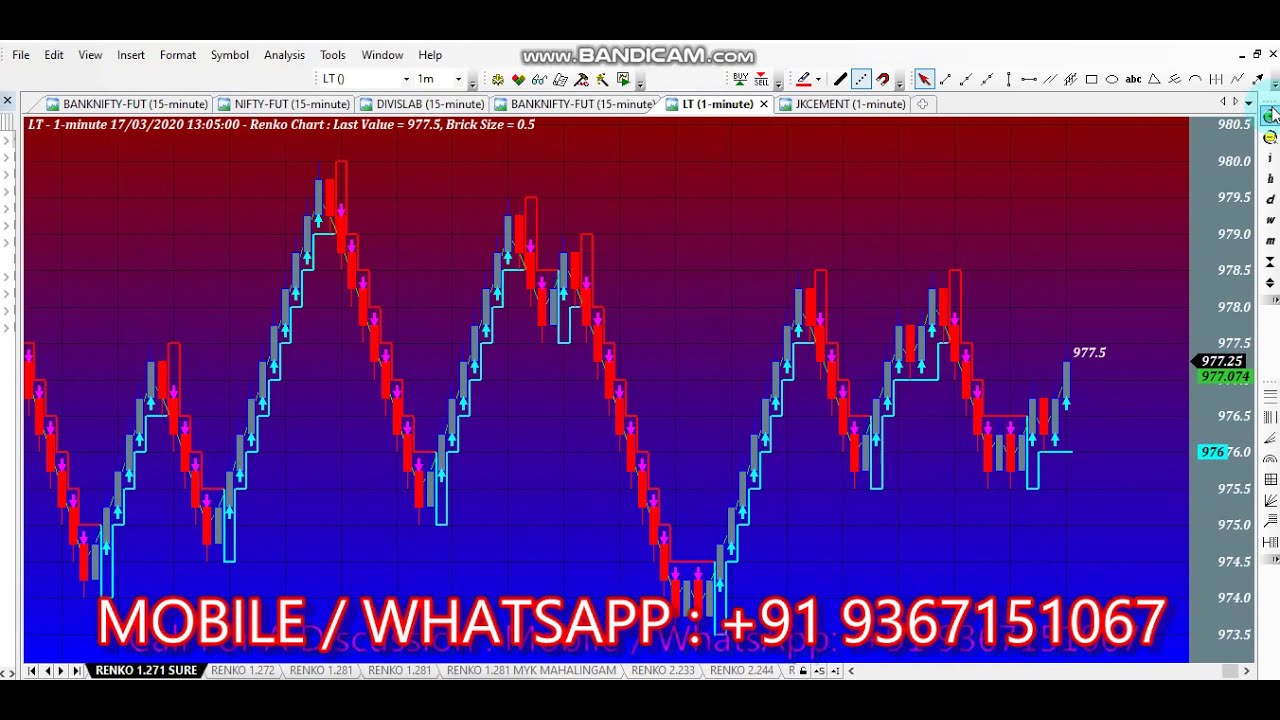
Task: Toggle dotted line style button
Action: [861, 79]
